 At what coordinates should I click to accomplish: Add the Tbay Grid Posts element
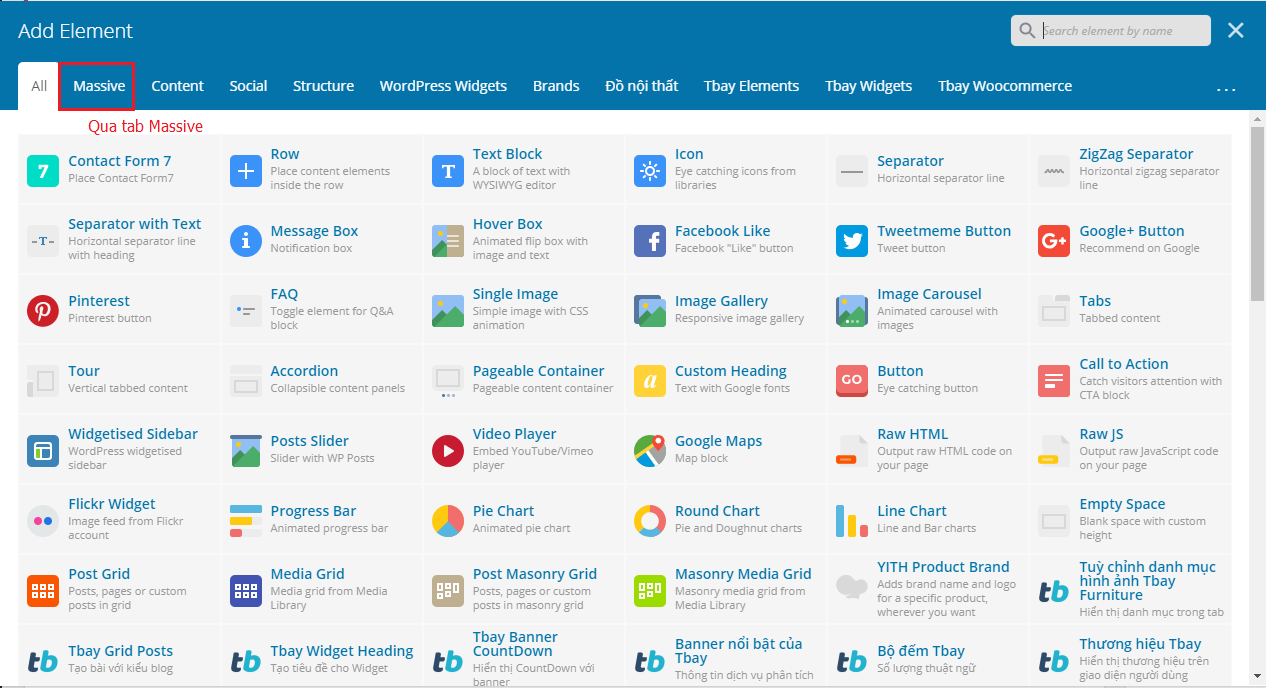pos(119,657)
